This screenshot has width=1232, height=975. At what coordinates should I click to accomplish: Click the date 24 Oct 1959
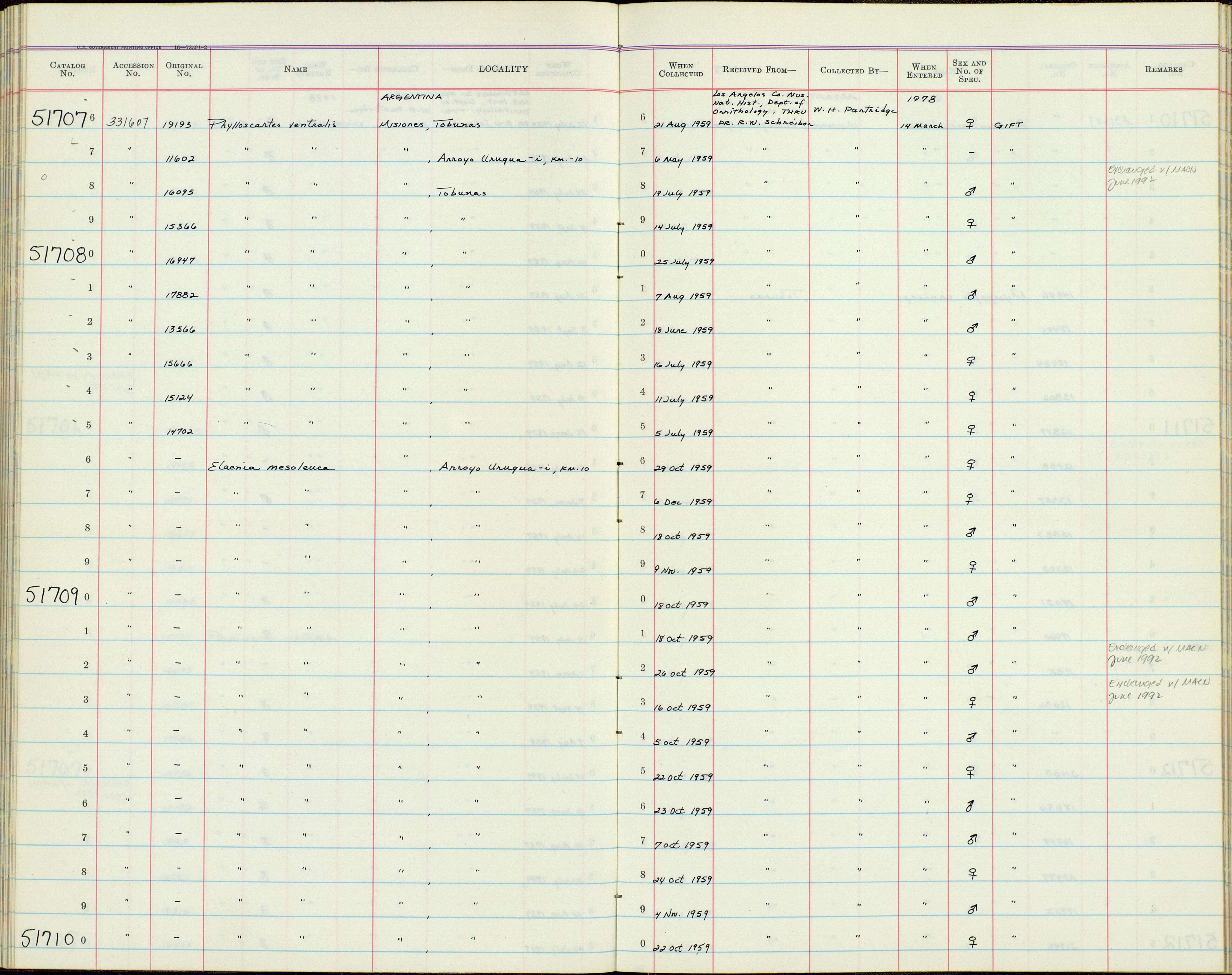[683, 880]
